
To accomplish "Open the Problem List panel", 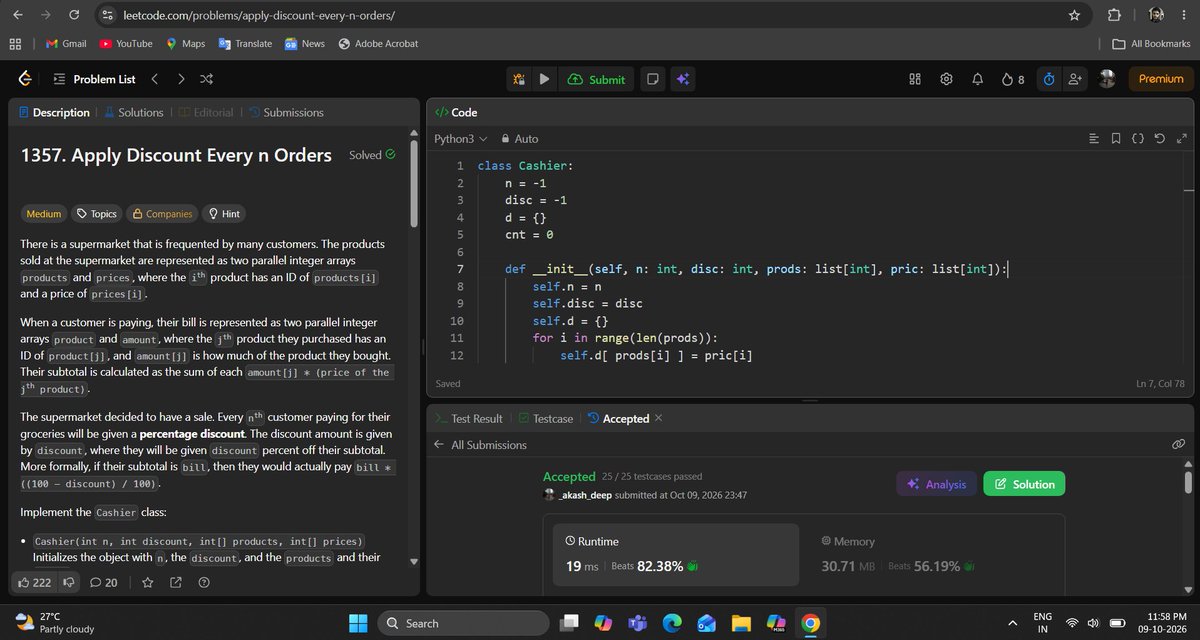I will (x=94, y=79).
